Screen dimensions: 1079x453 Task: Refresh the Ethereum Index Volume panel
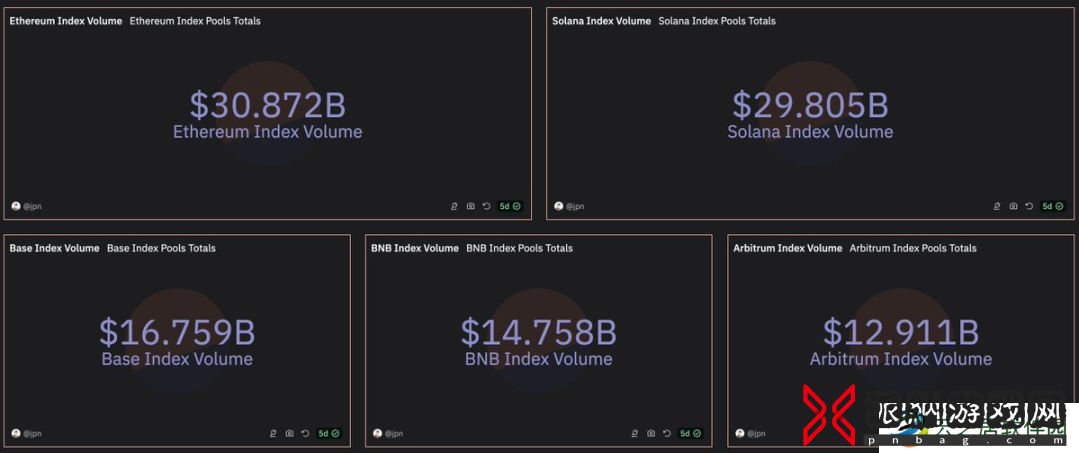487,206
